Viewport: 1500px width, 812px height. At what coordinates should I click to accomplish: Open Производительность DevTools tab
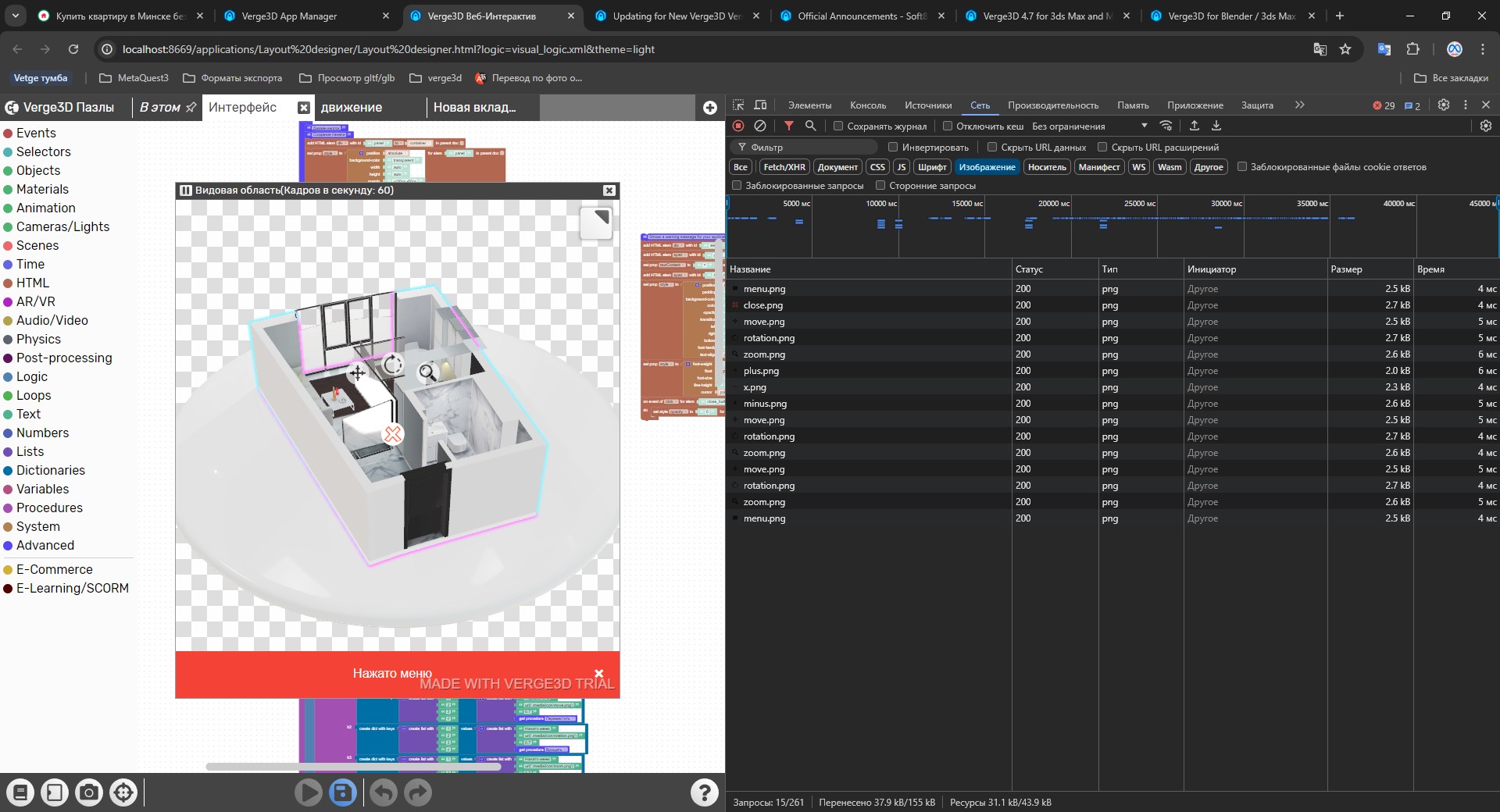point(1053,105)
